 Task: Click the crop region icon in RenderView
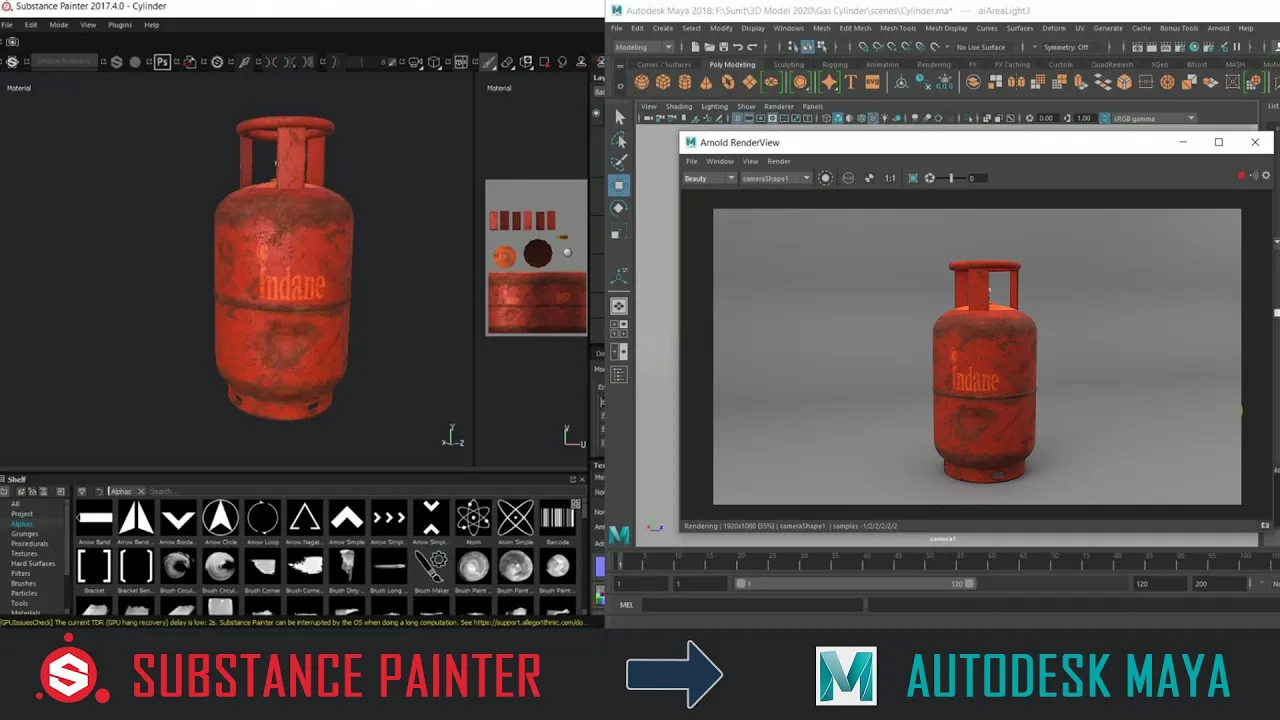[x=913, y=178]
